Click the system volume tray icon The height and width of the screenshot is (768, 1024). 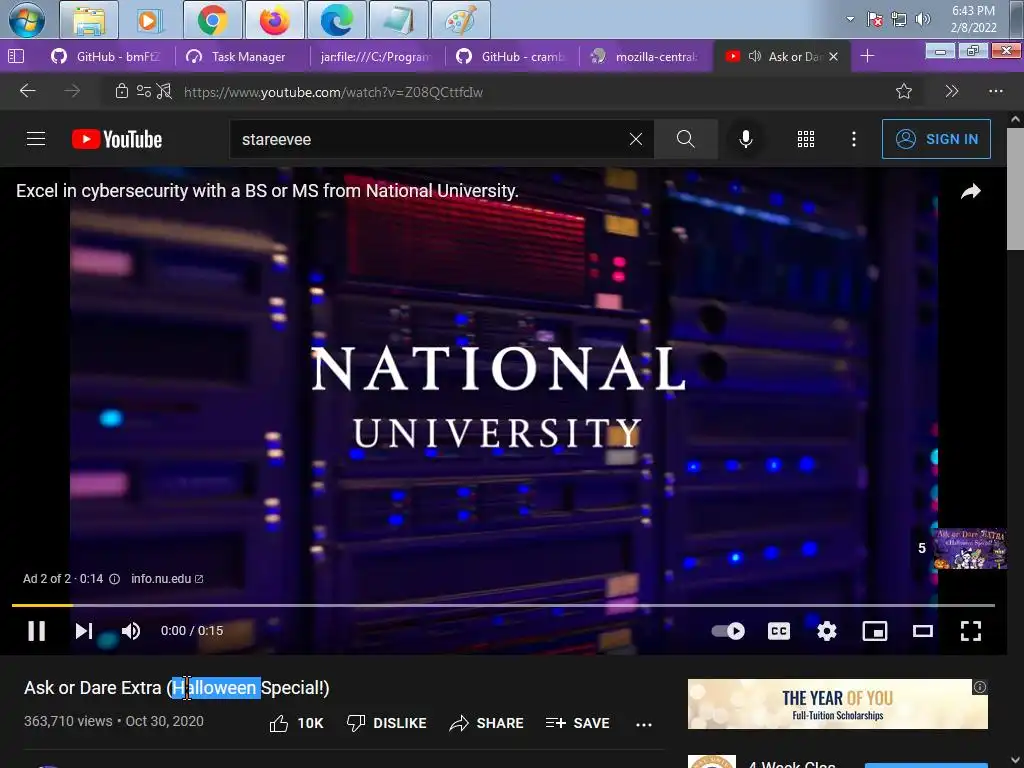923,19
